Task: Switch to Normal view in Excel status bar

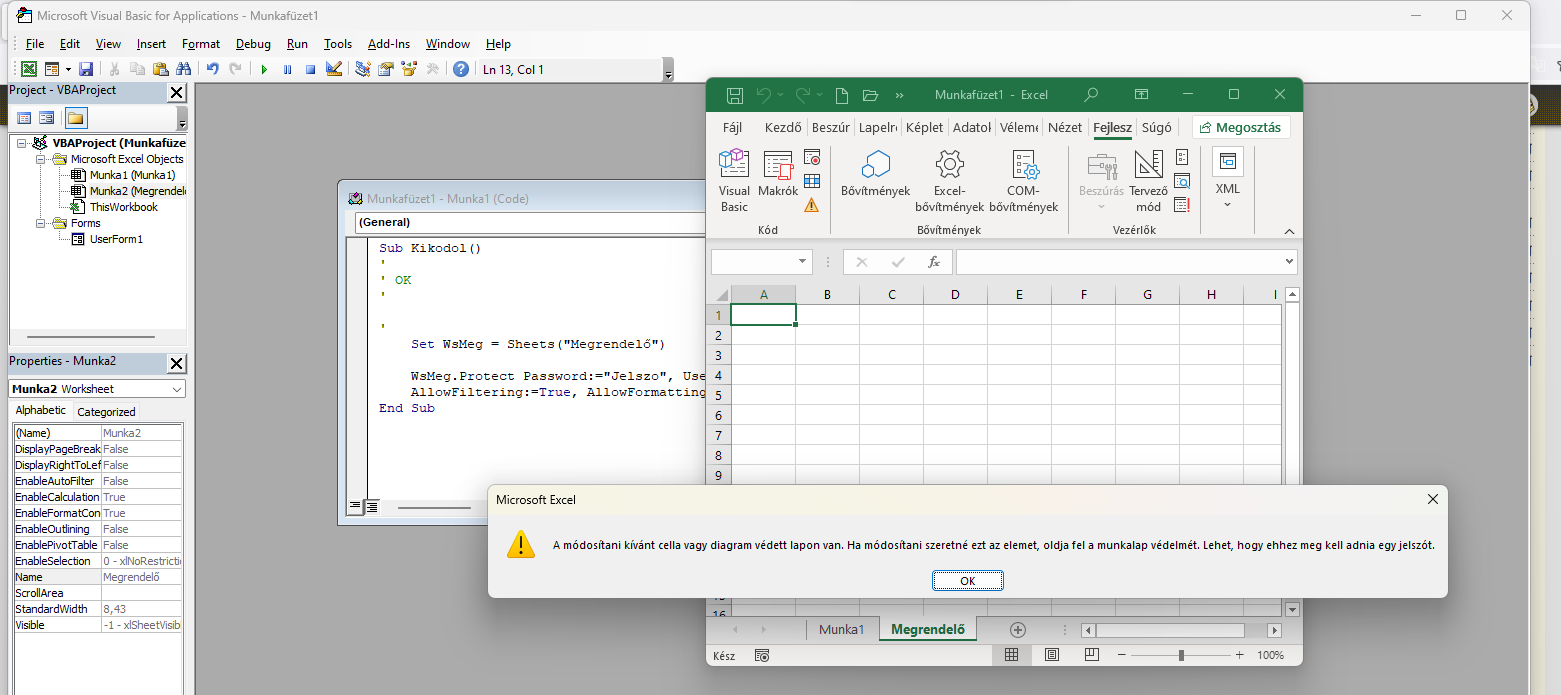Action: [1011, 655]
